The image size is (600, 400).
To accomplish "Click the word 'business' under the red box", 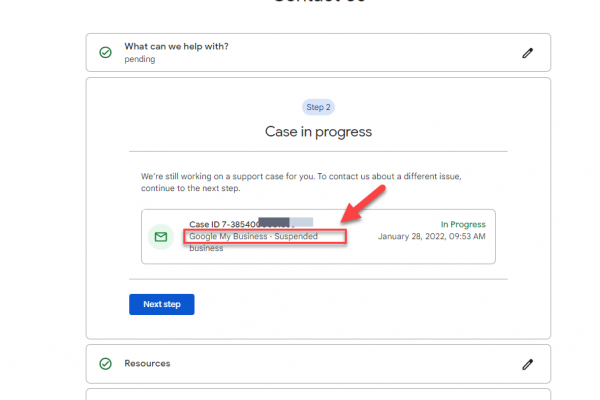I will 206,248.
